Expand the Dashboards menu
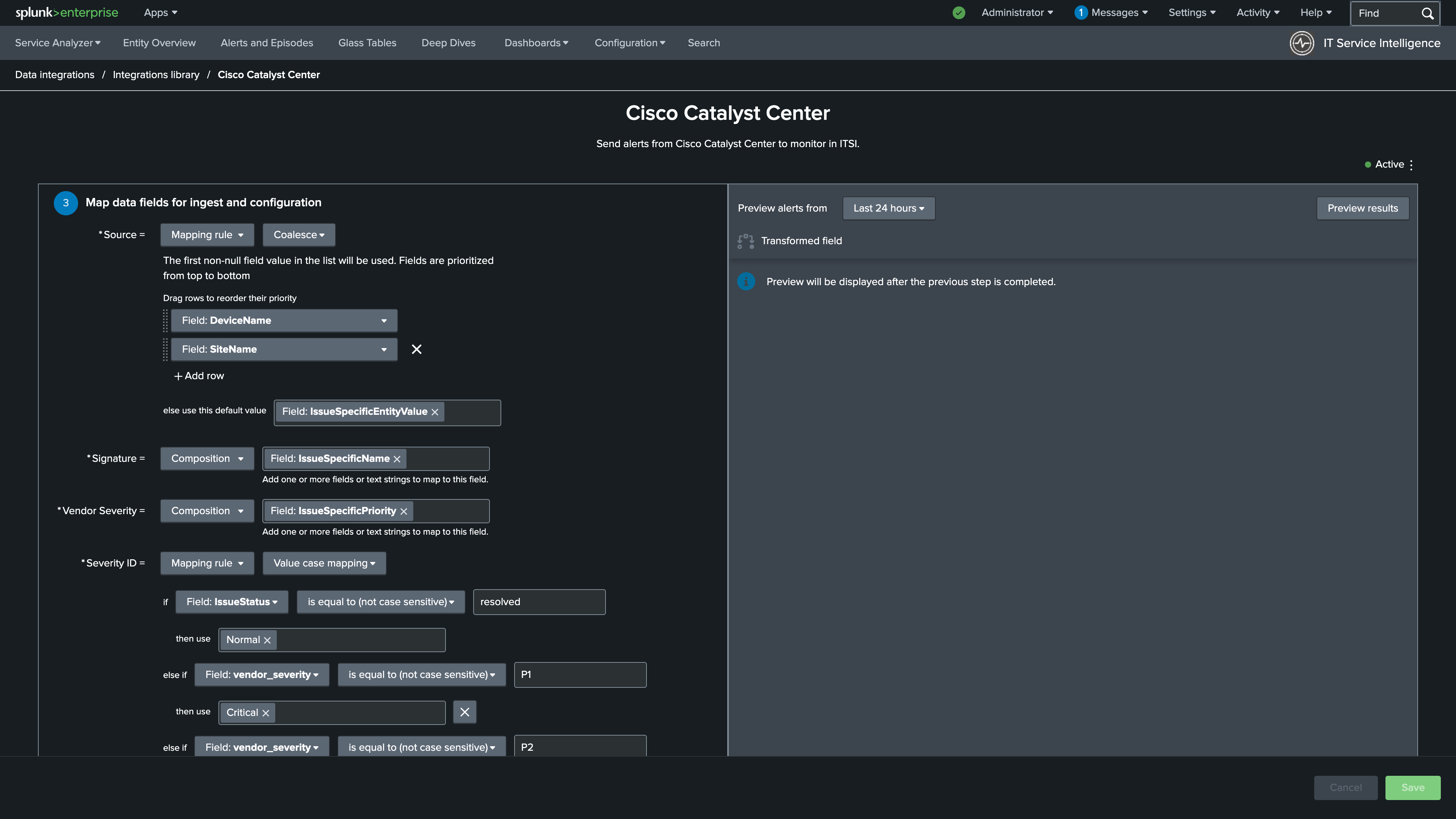This screenshot has height=819, width=1456. tap(537, 43)
